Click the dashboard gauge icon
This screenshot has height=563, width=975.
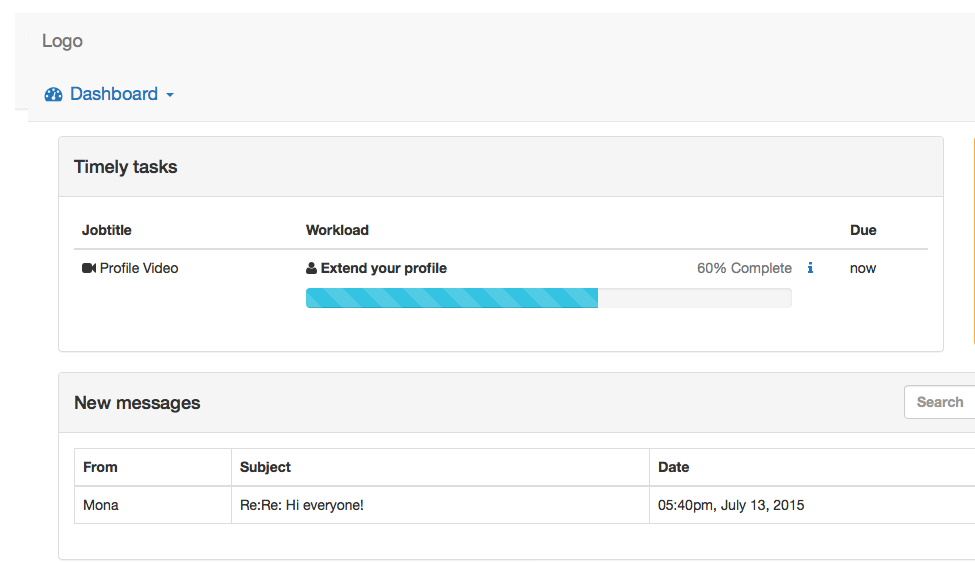click(53, 95)
